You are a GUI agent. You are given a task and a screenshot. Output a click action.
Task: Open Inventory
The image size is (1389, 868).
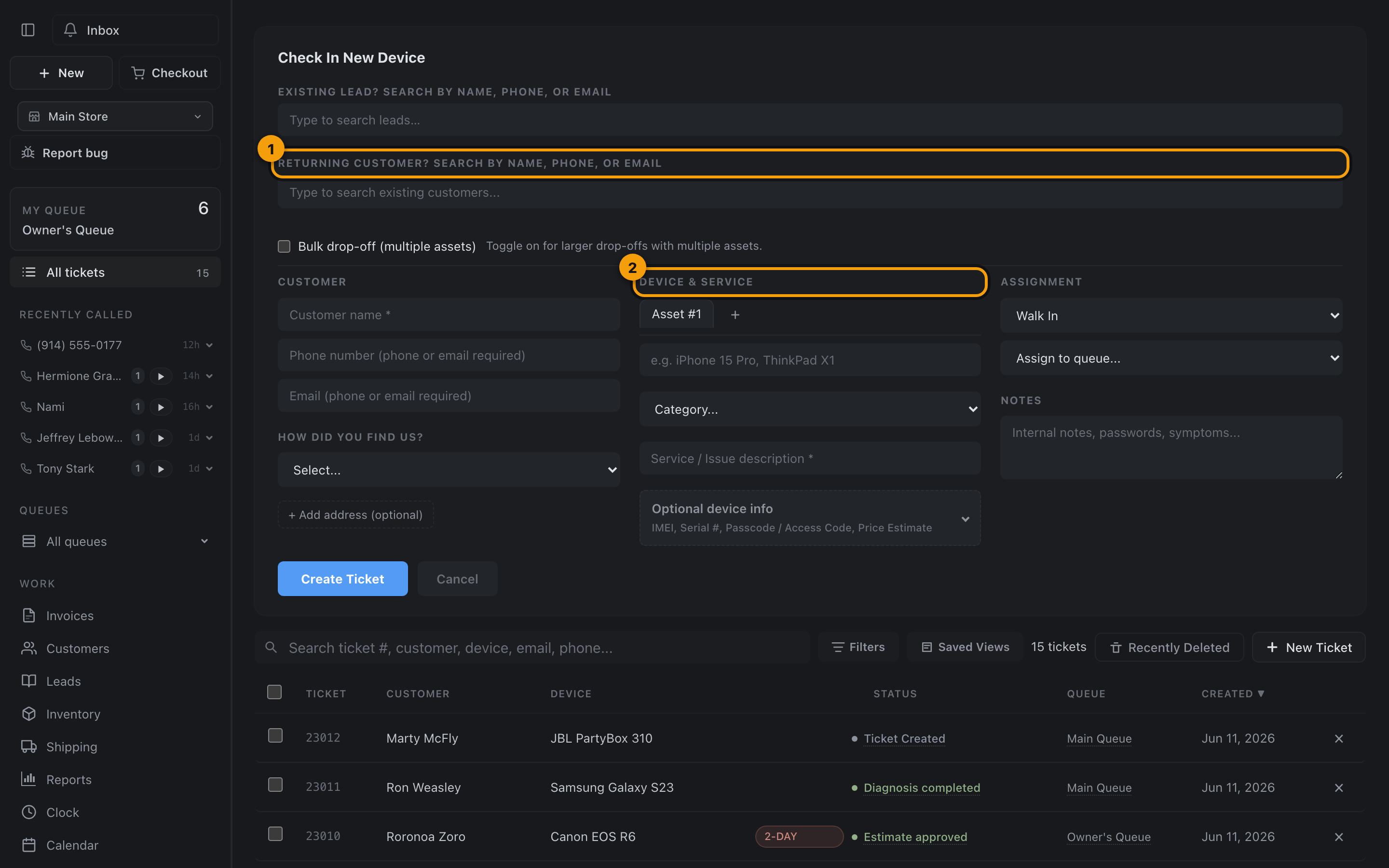click(x=61, y=714)
